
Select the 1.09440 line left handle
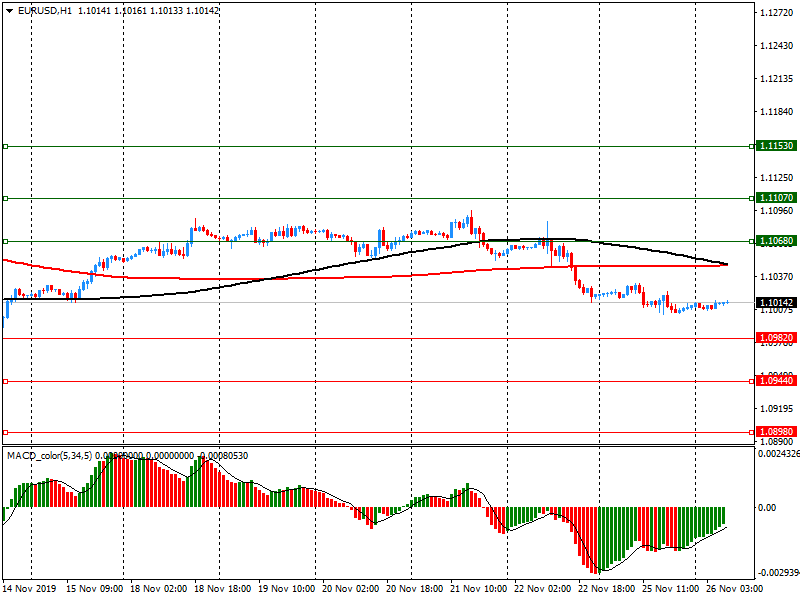[6, 381]
